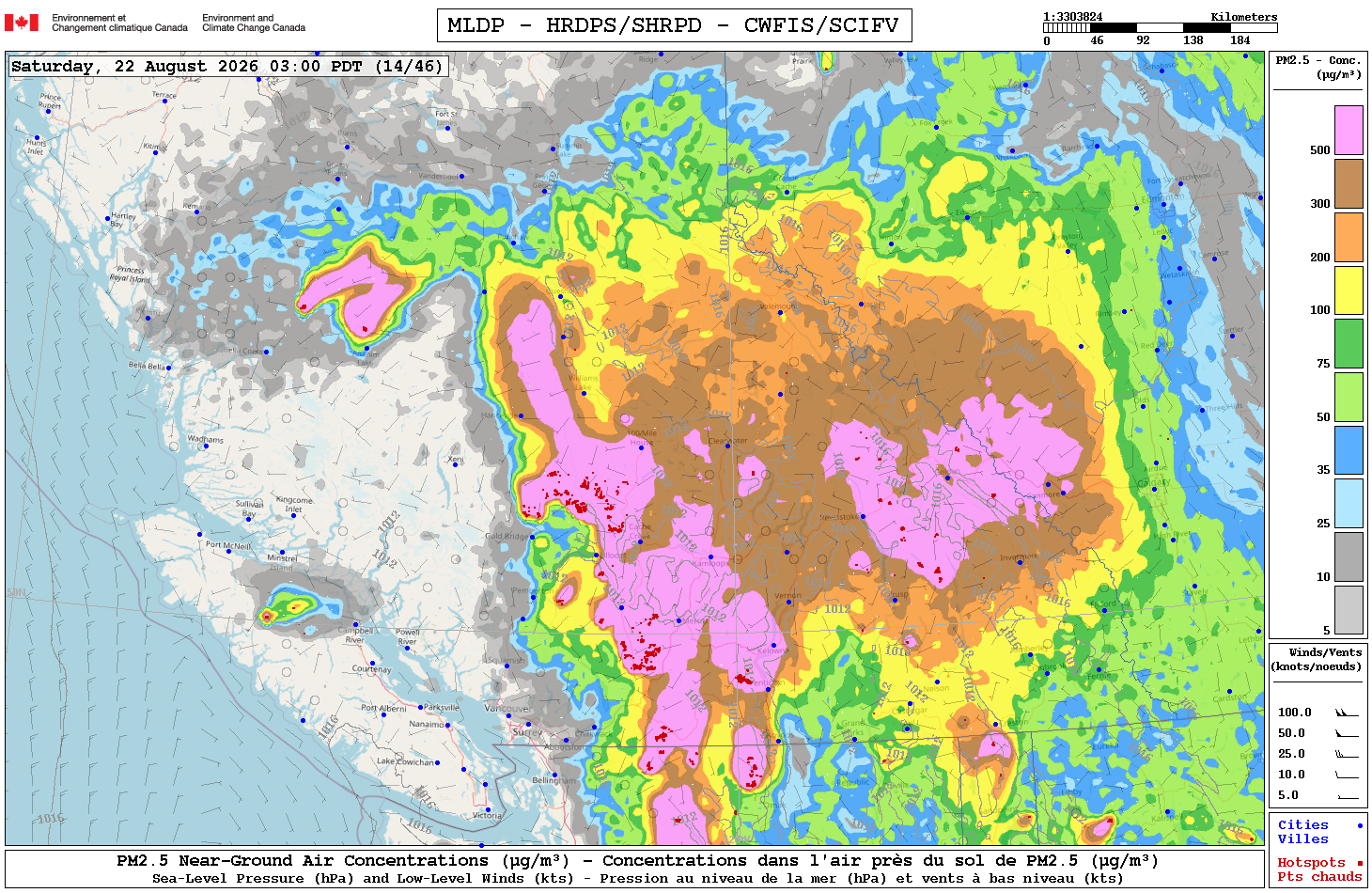The image size is (1372, 893).
Task: Click the 'Cities Villes' legend label
Action: pos(1303,832)
